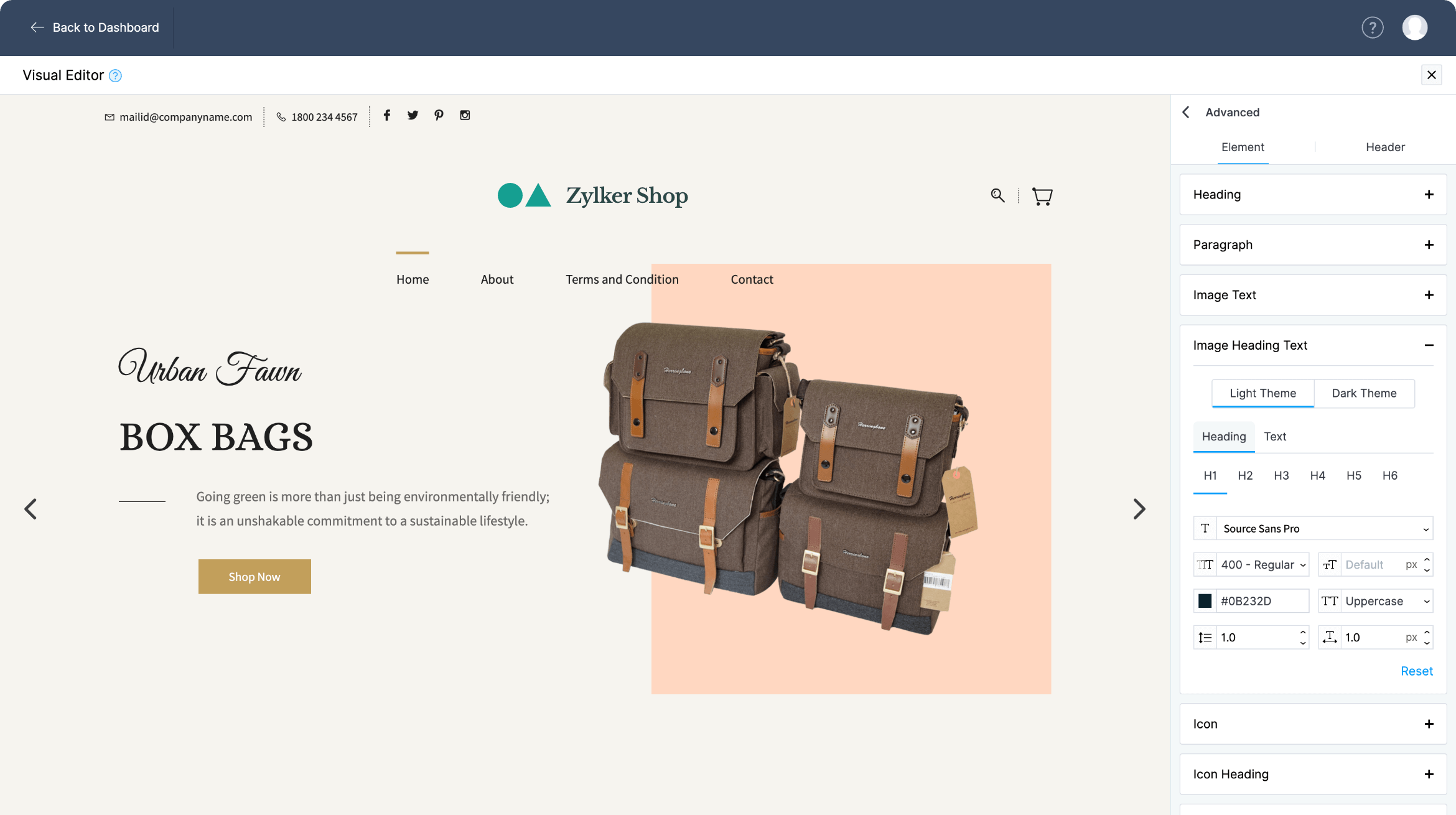Image resolution: width=1456 pixels, height=815 pixels.
Task: Click the help question mark icon in the top bar
Action: (1372, 27)
